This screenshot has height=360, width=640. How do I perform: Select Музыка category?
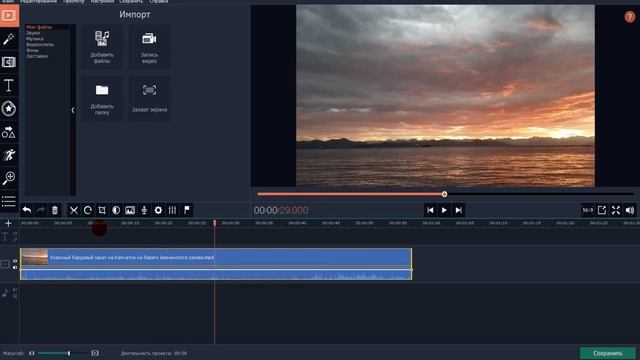pos(35,39)
